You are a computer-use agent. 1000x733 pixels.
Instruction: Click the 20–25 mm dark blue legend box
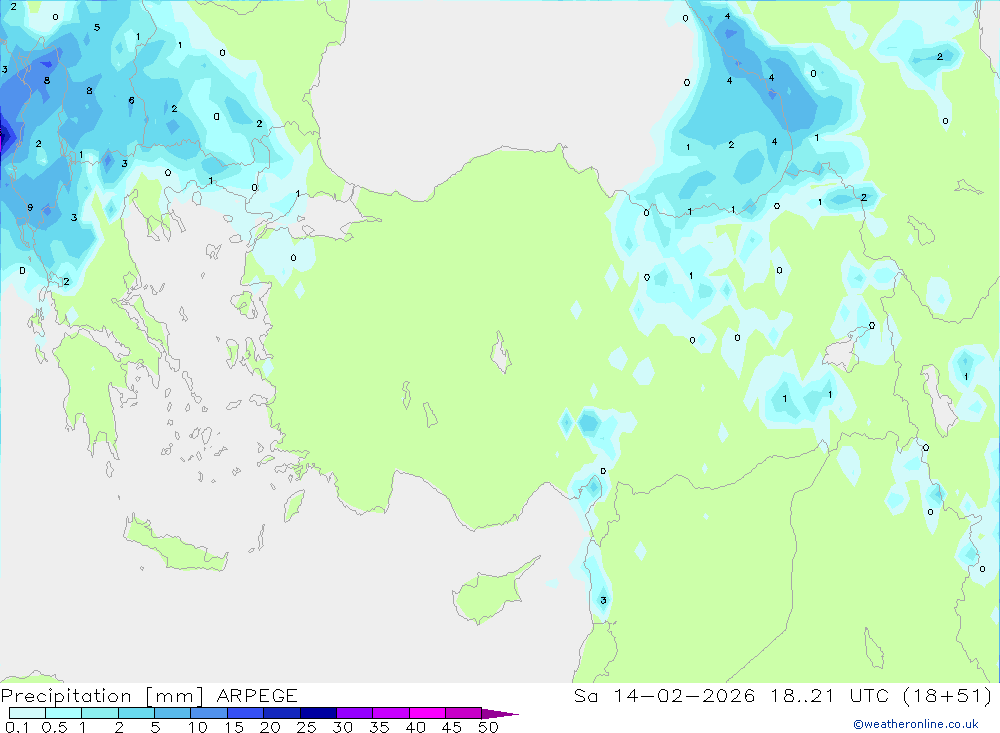point(282,713)
